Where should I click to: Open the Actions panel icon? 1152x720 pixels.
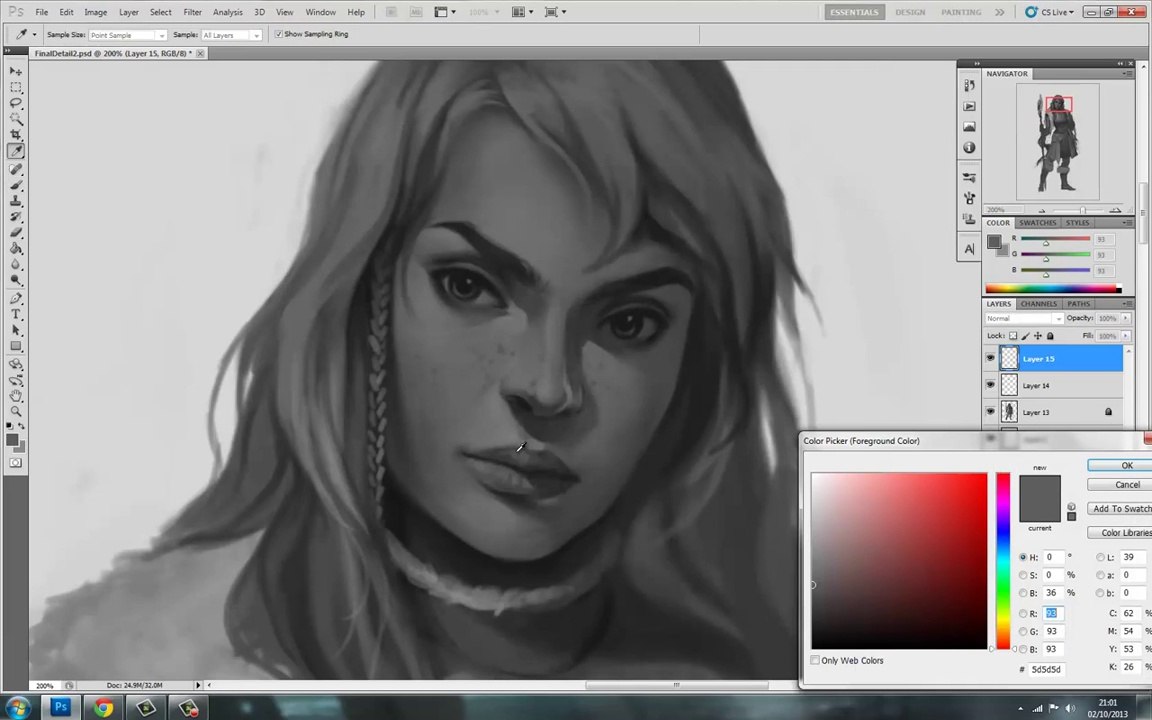(x=969, y=107)
